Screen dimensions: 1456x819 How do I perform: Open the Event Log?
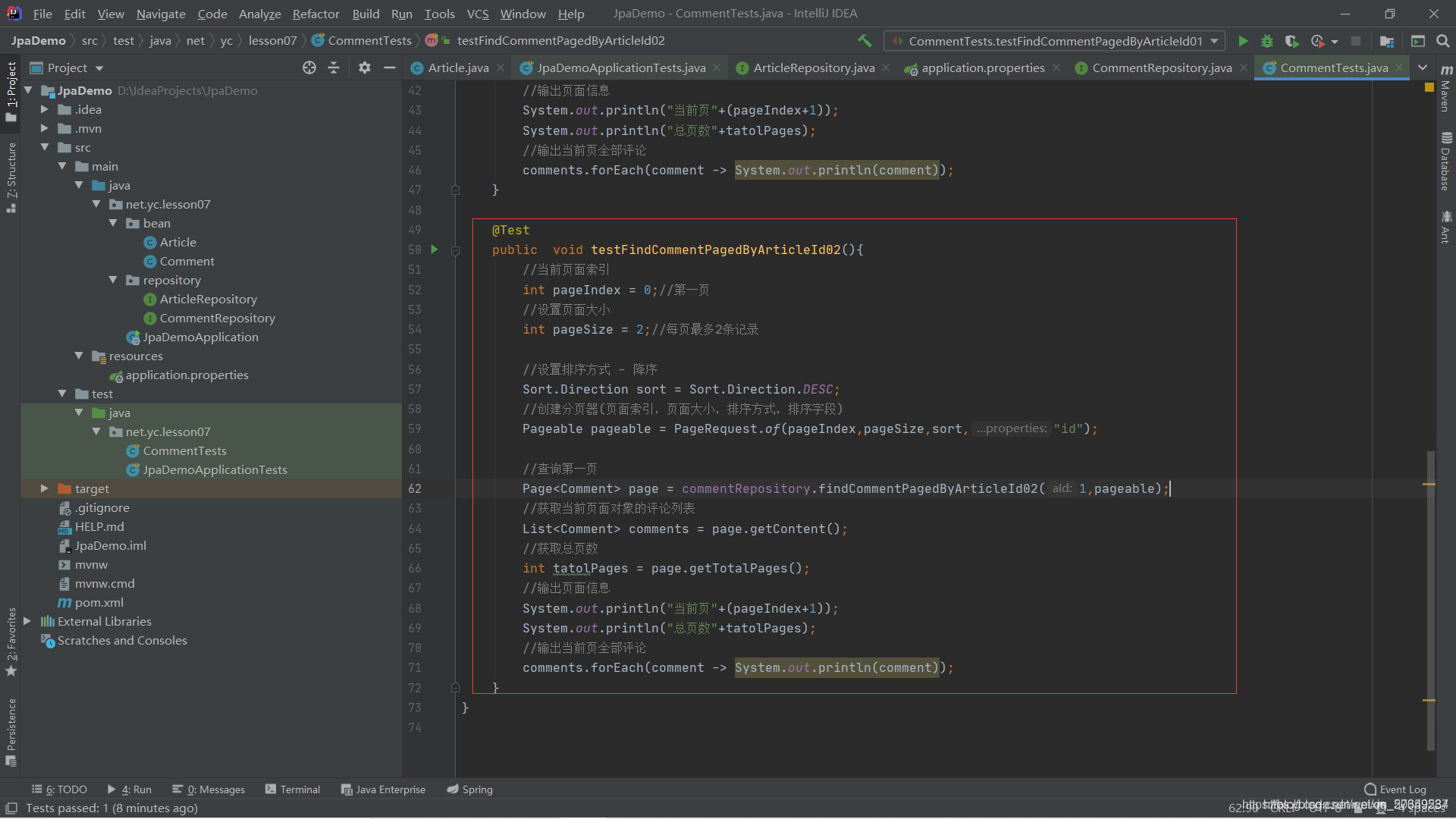(1395, 789)
